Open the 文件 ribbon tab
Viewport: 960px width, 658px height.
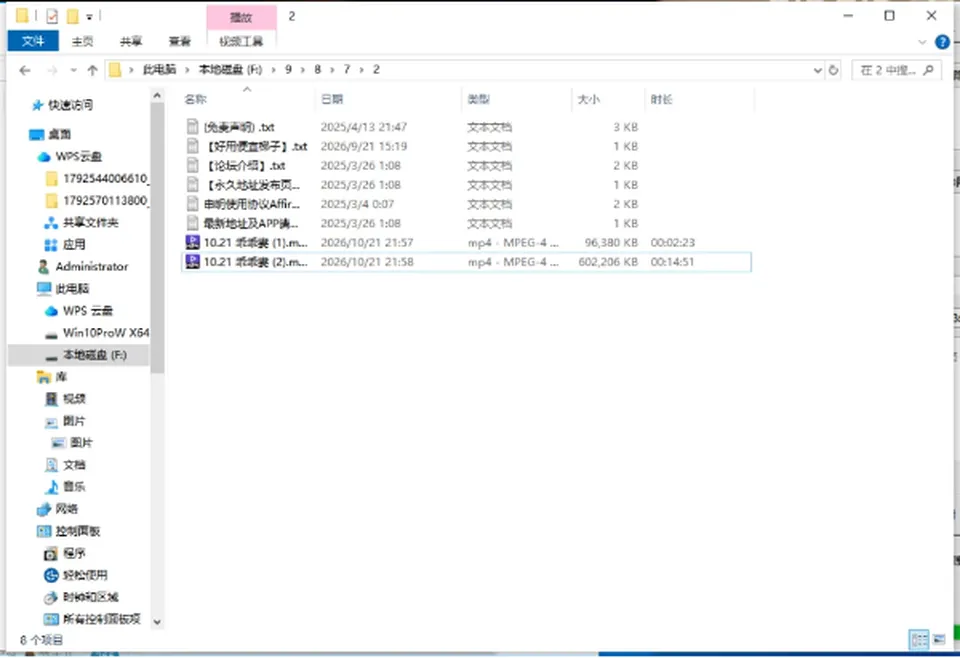click(33, 41)
